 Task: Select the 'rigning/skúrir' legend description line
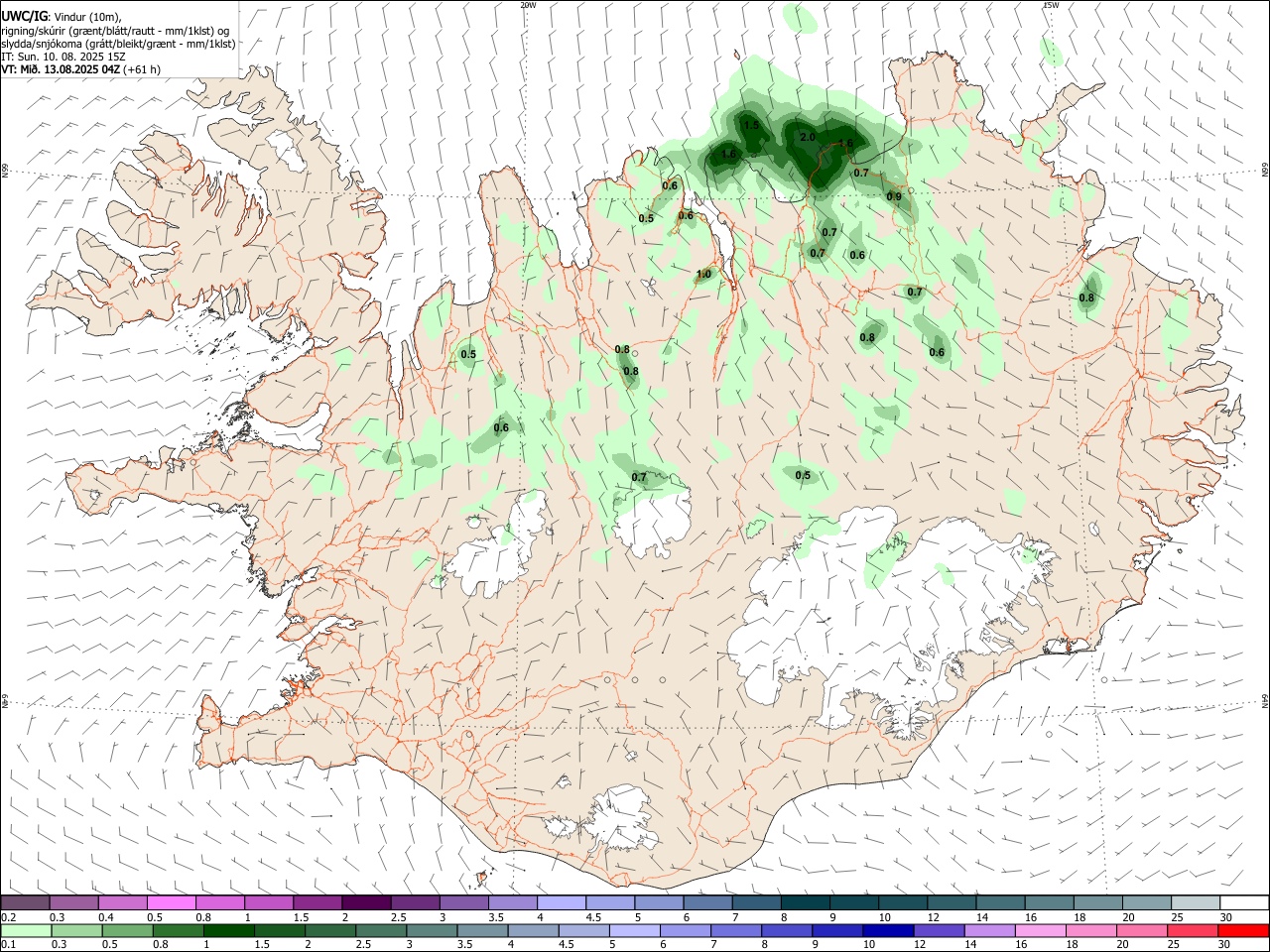115,31
